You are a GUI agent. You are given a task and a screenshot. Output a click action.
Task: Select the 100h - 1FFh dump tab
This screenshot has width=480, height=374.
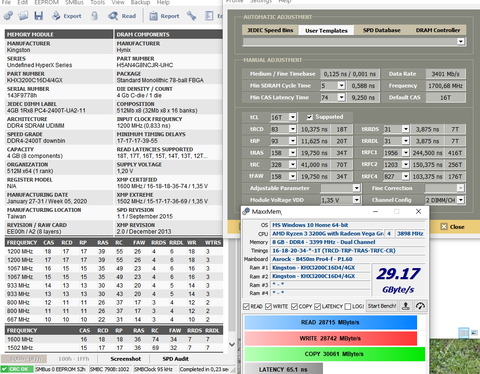click(74, 359)
